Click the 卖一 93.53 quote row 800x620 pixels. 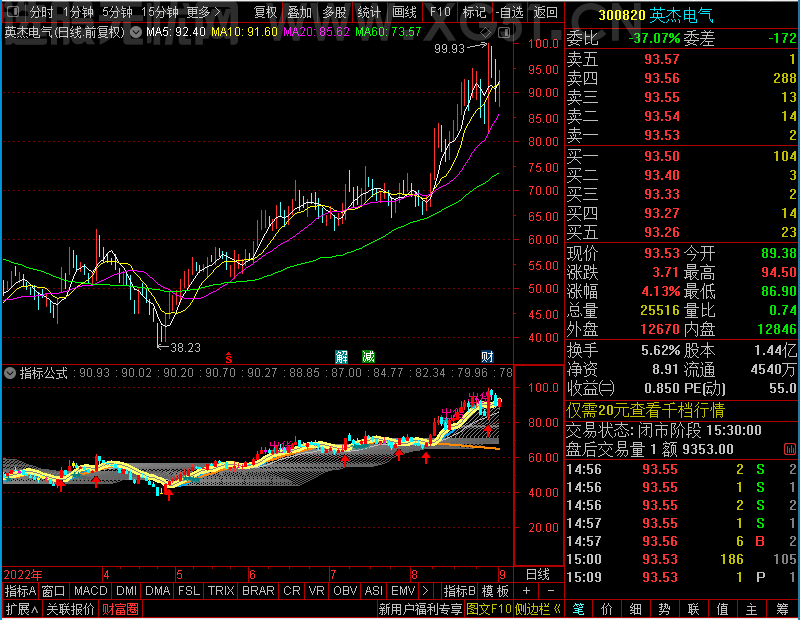point(682,135)
